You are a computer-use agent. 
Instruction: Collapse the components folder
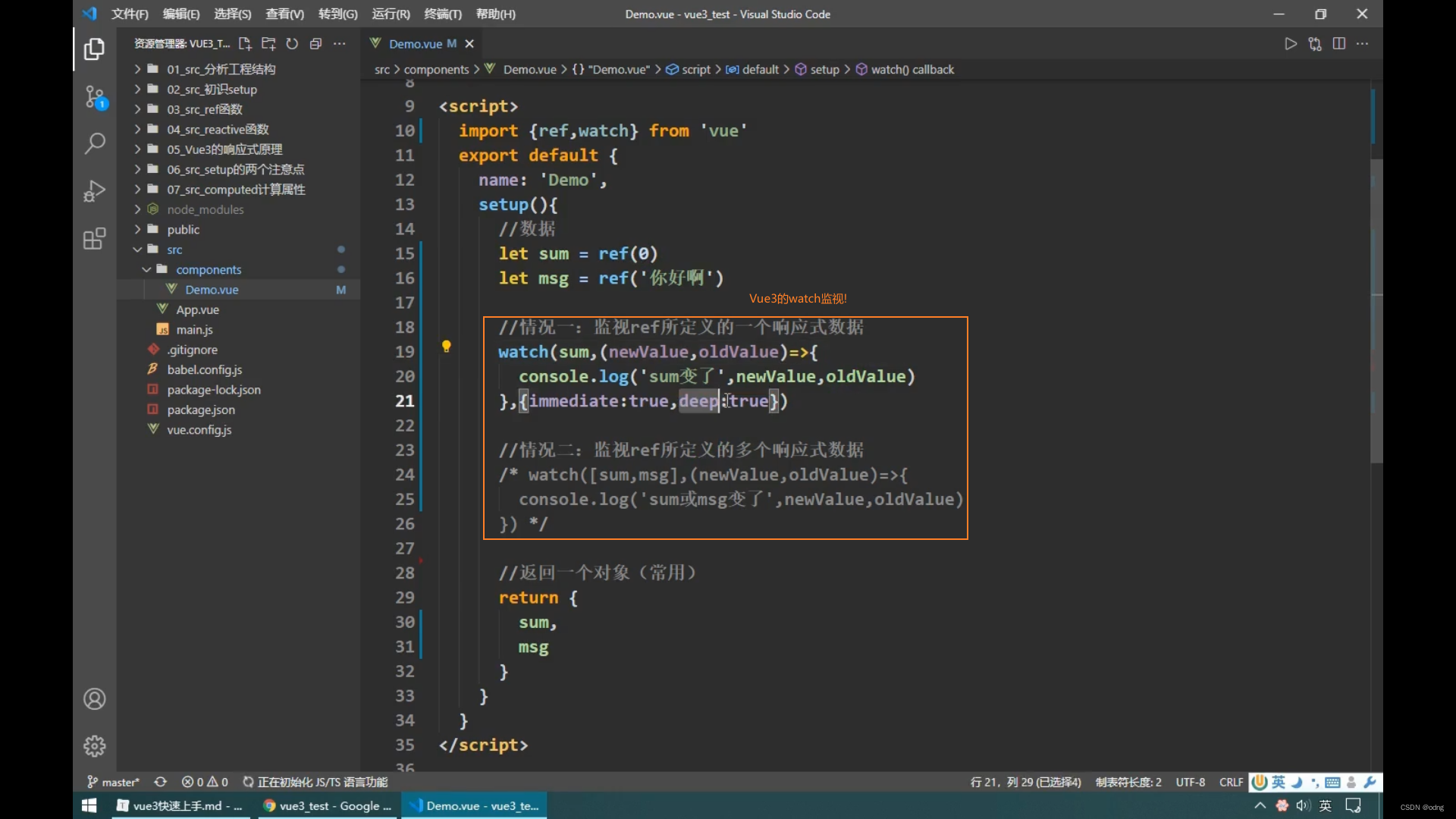point(238,270)
